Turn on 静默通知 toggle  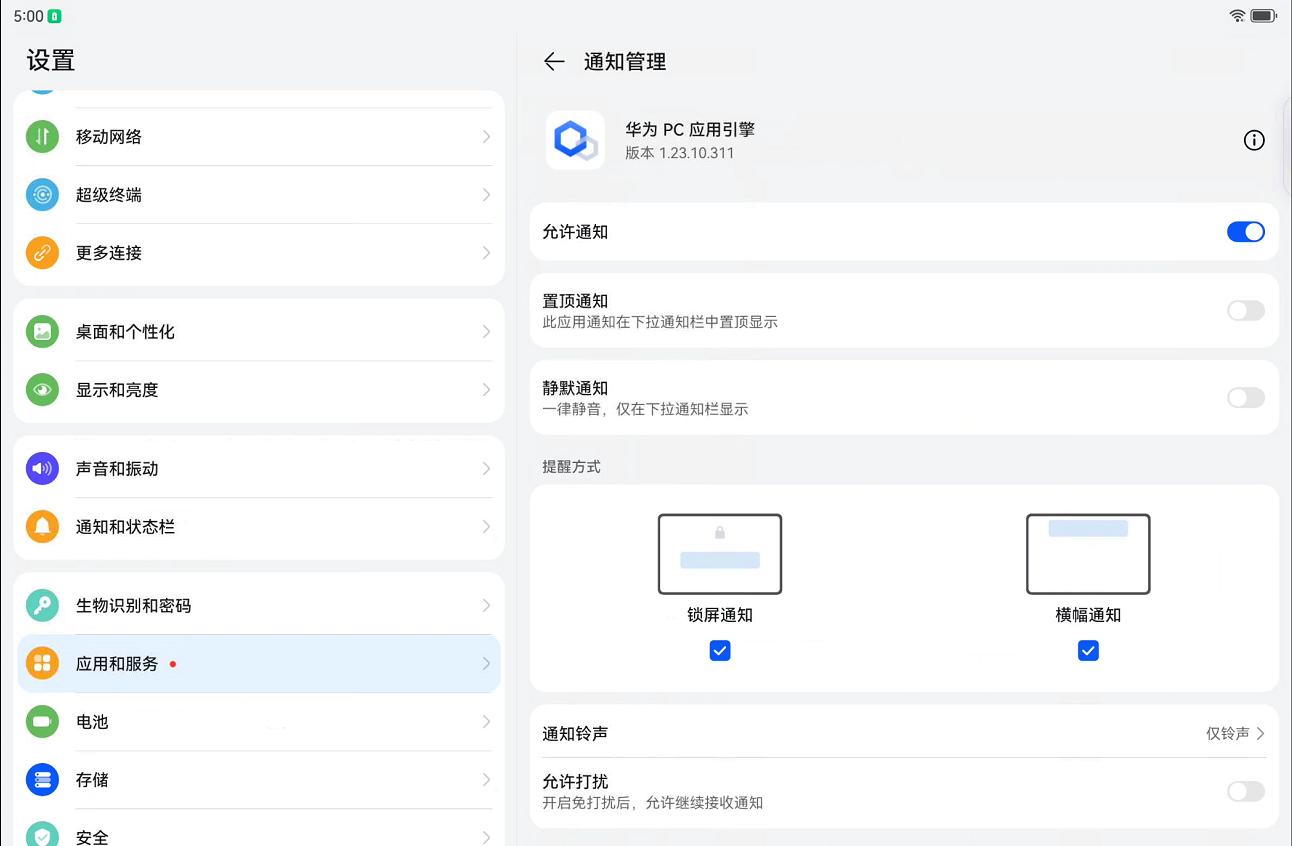(1245, 398)
